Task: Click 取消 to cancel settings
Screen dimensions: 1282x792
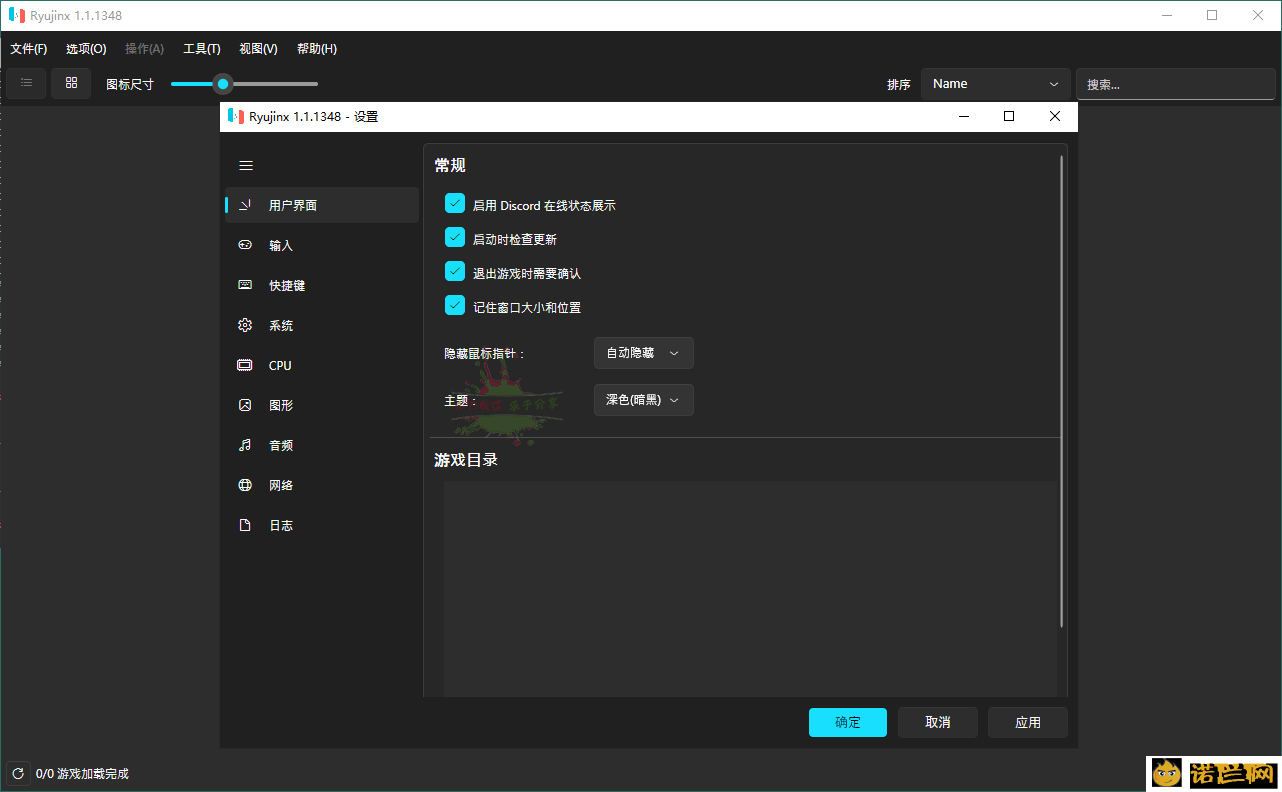Action: 938,722
